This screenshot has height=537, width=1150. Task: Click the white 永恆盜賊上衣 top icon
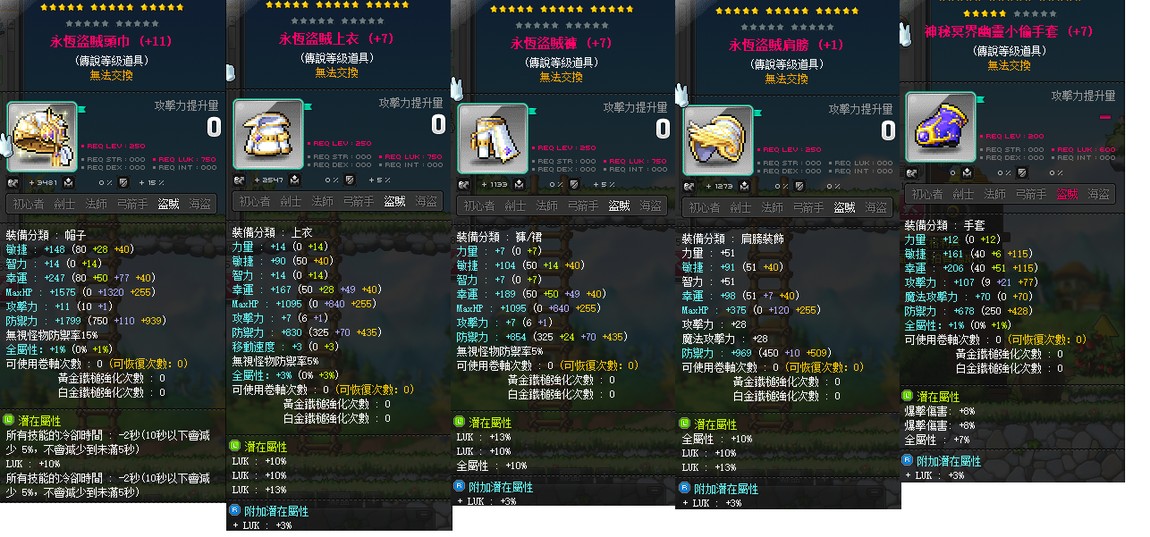pos(268,134)
